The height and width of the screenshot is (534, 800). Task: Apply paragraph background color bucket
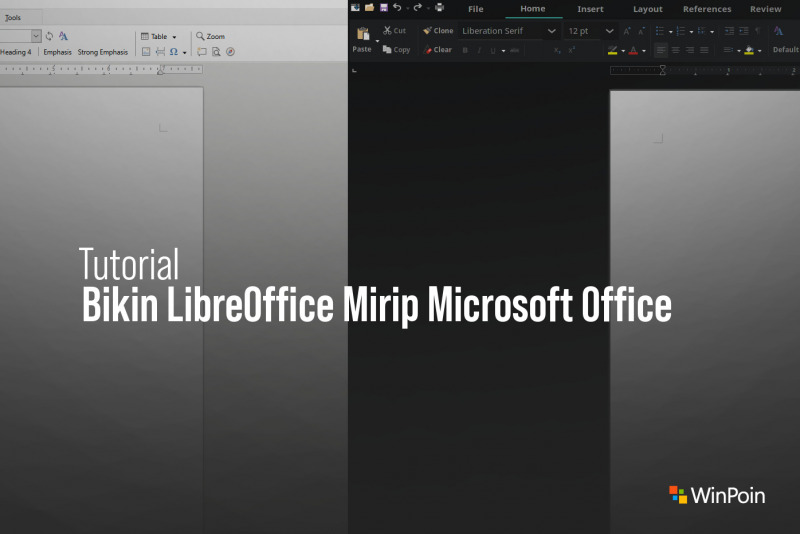(x=749, y=50)
